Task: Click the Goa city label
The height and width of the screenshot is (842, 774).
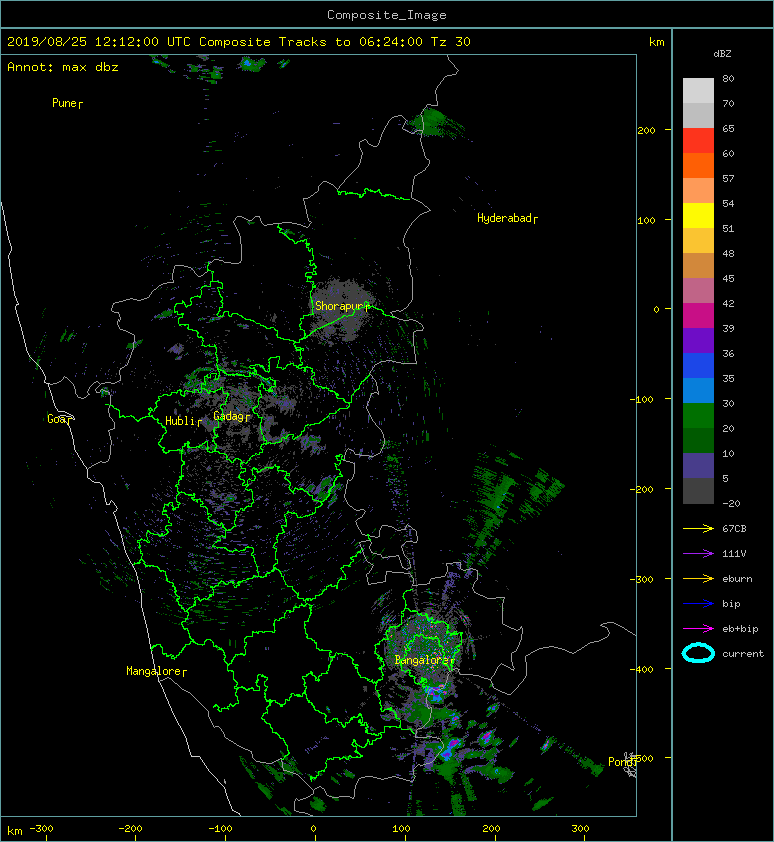Action: 59,419
